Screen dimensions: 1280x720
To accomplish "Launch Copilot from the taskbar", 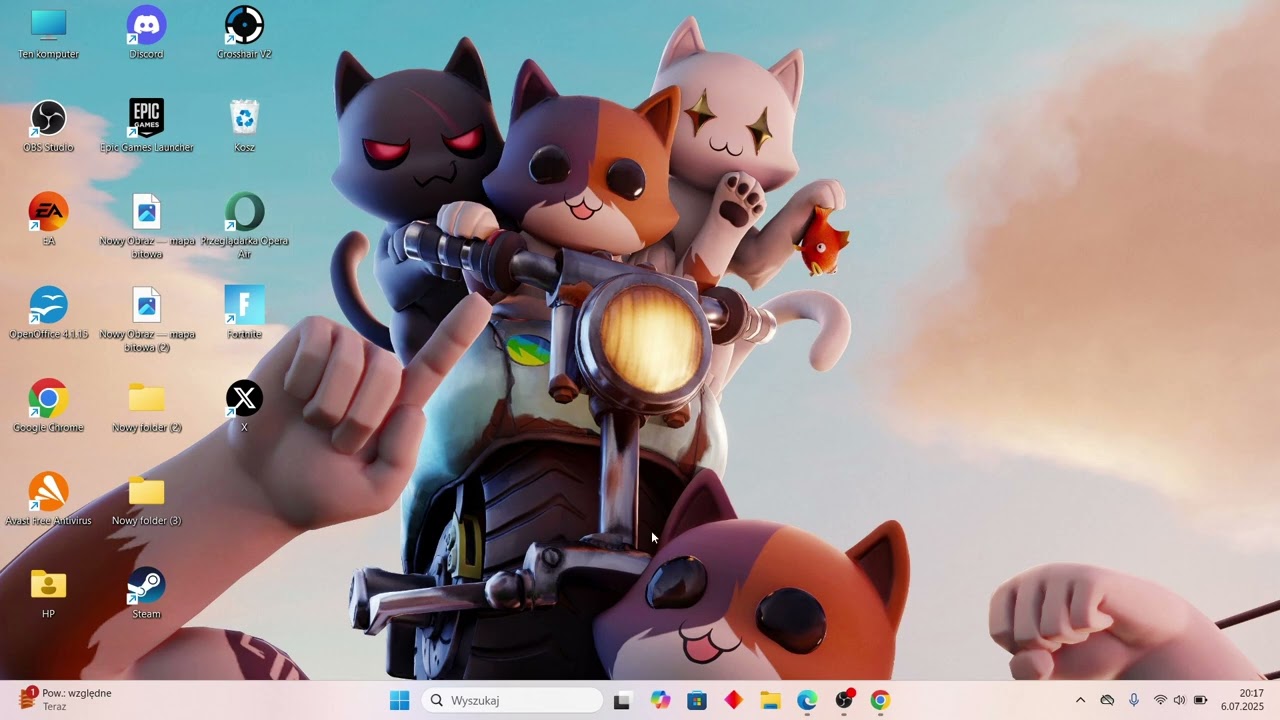I will (x=660, y=700).
